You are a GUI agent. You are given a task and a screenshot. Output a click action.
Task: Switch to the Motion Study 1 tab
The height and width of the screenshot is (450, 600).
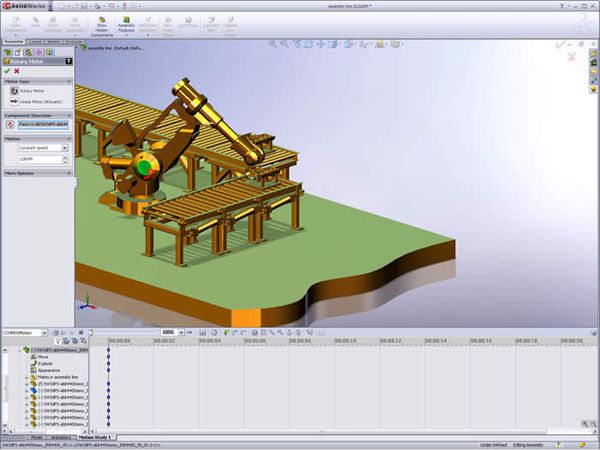click(95, 437)
